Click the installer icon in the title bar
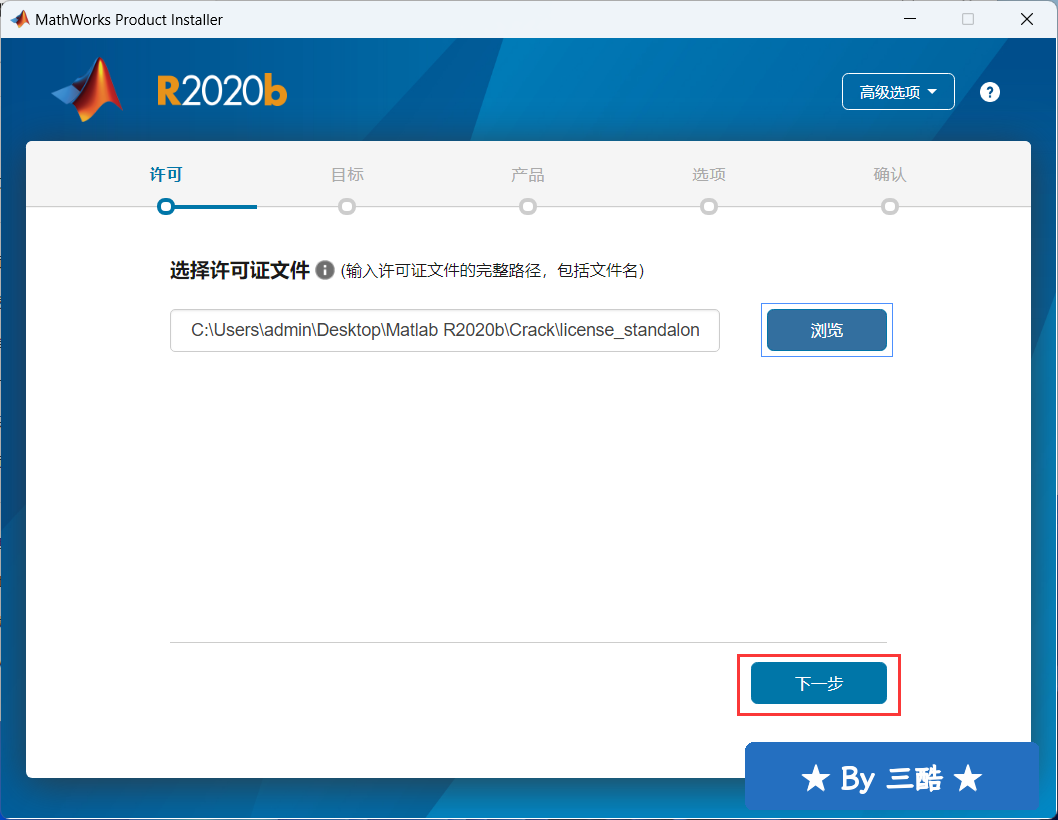The image size is (1058, 820). [x=19, y=19]
